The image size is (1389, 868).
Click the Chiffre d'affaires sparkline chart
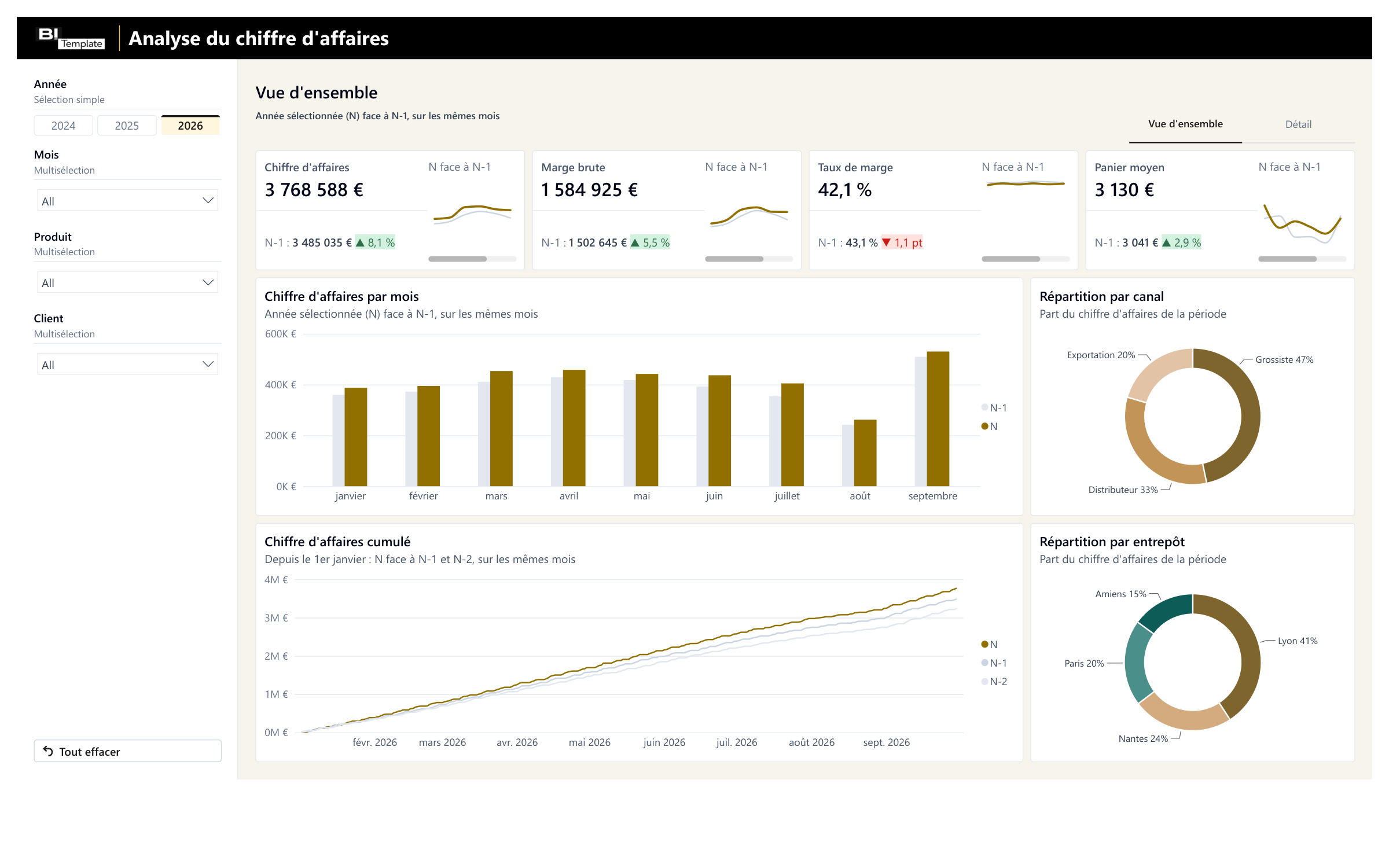(472, 215)
